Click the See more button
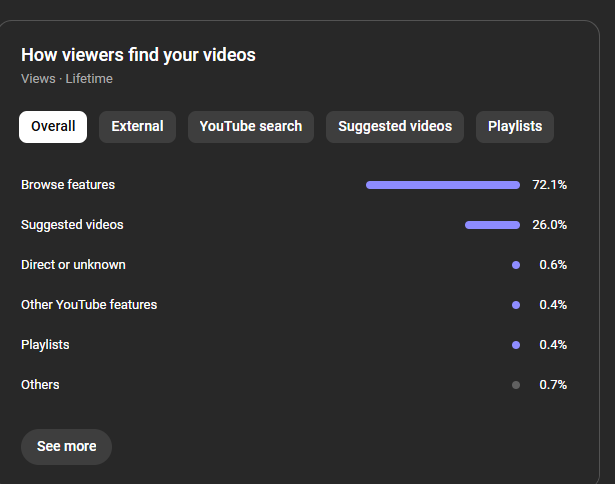This screenshot has width=615, height=484. pyautogui.click(x=66, y=447)
